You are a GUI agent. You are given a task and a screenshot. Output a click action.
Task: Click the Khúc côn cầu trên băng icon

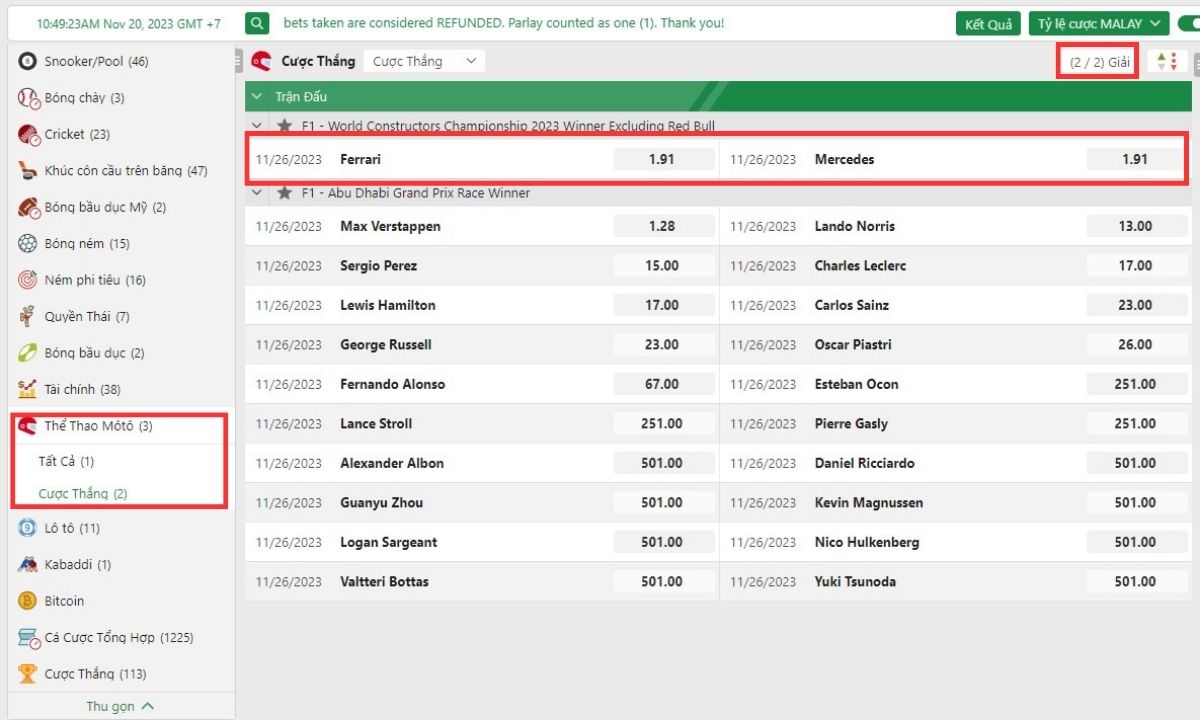click(28, 171)
